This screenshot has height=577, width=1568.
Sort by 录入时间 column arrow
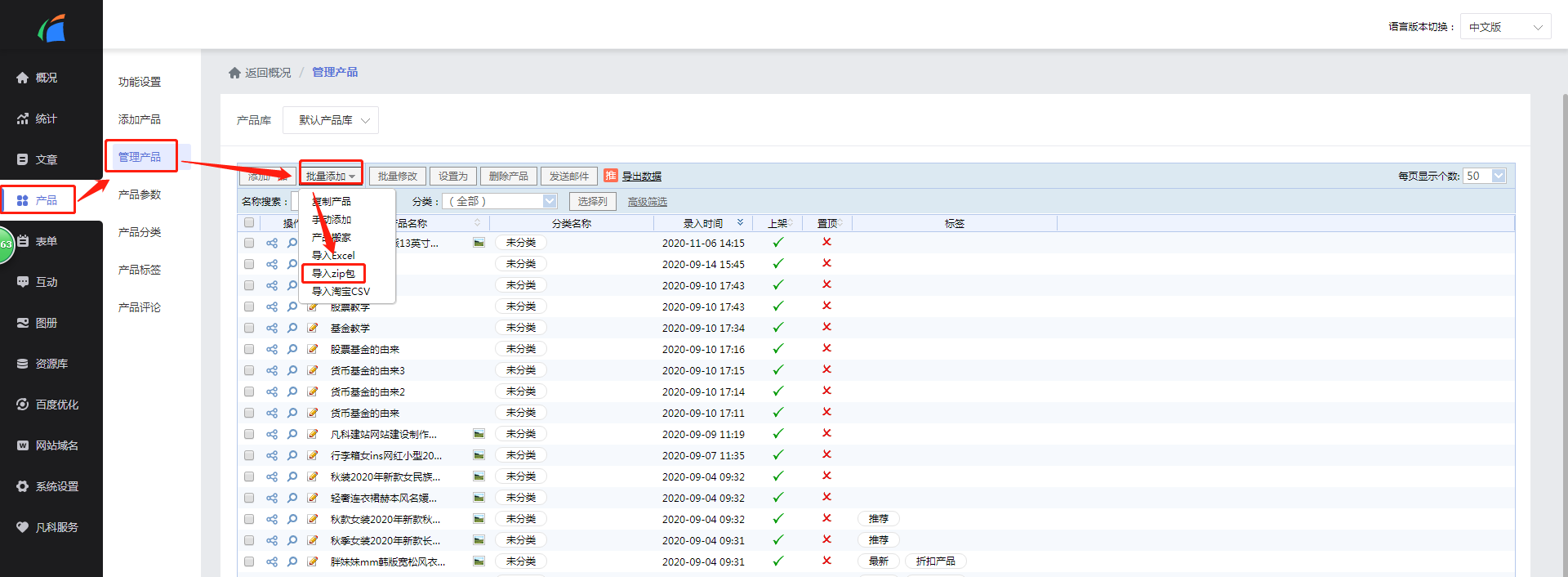[x=741, y=222]
